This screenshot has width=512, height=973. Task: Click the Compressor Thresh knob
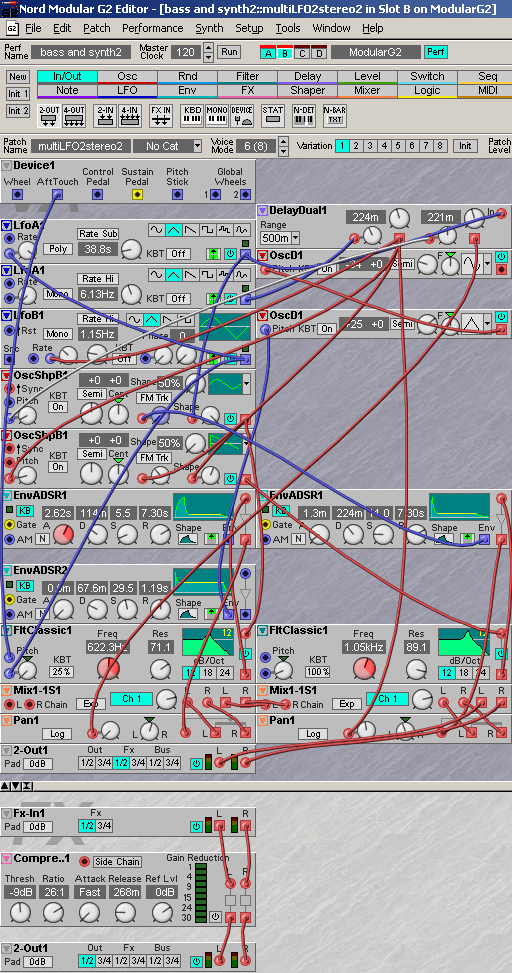[x=20, y=912]
